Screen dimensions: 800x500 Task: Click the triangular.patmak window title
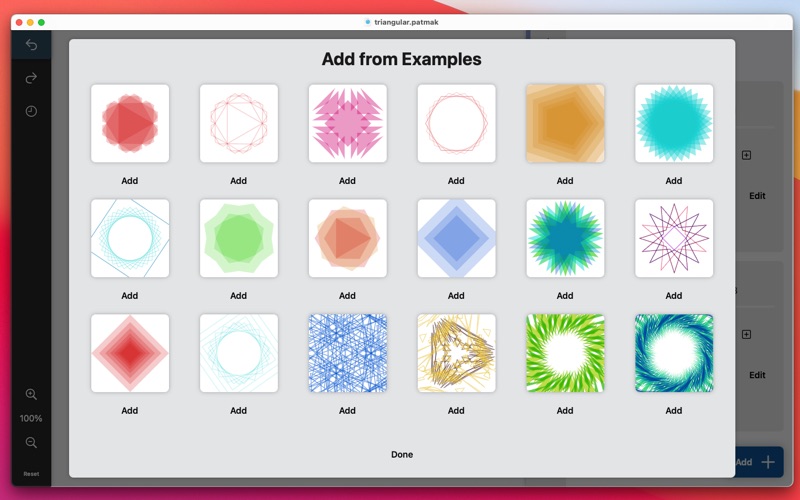pyautogui.click(x=406, y=22)
